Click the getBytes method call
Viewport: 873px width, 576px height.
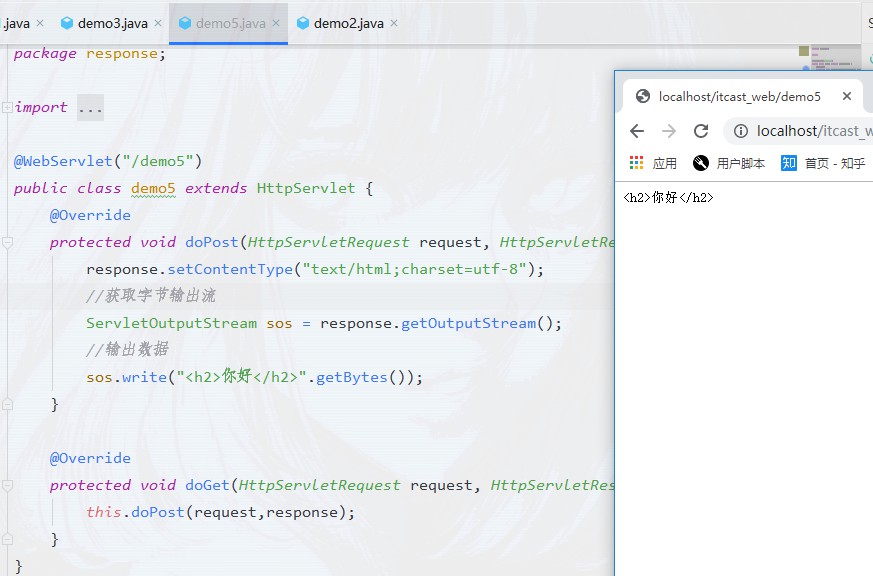click(x=351, y=377)
